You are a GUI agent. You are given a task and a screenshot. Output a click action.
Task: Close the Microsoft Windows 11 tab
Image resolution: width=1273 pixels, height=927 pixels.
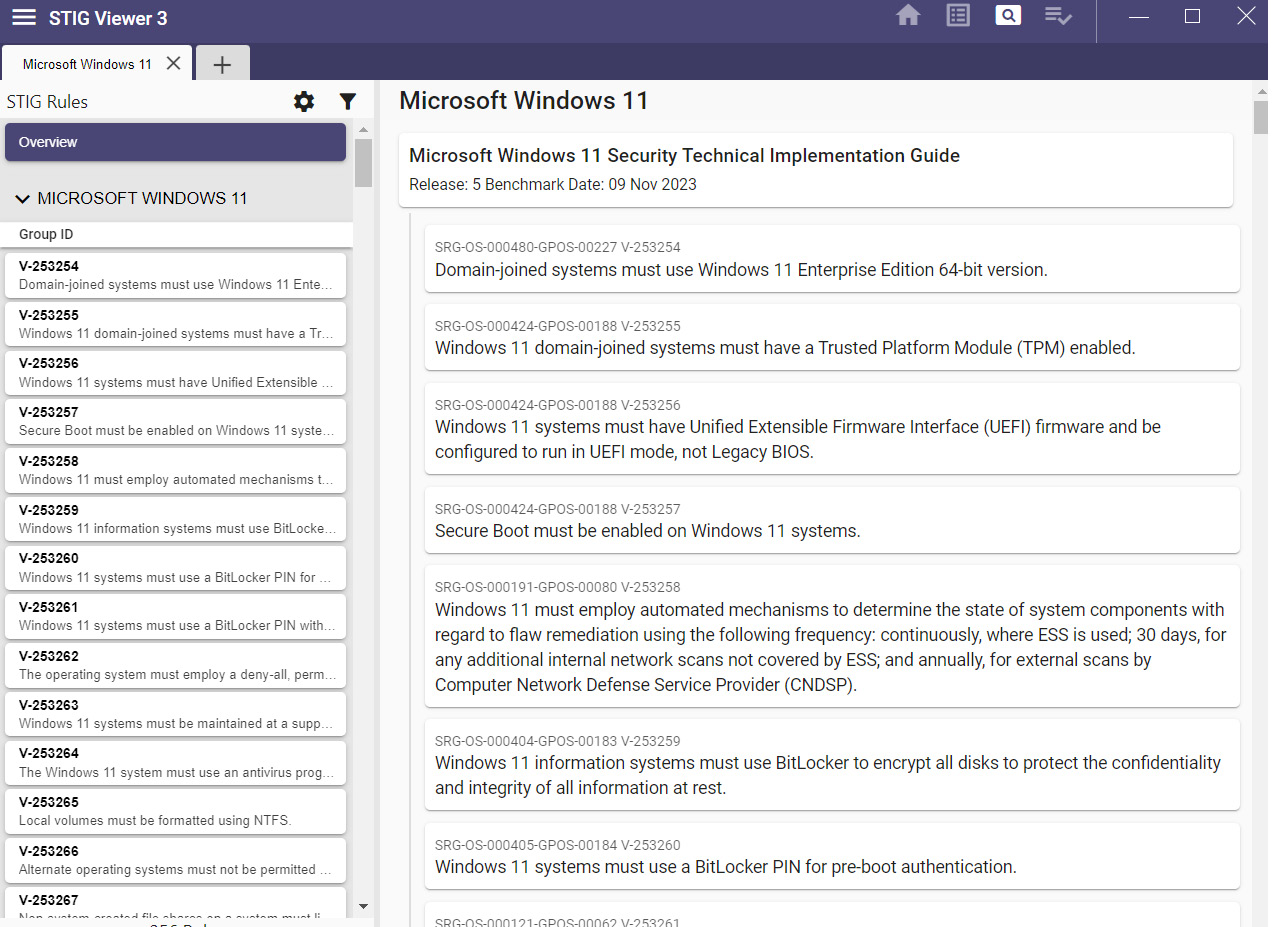pyautogui.click(x=173, y=63)
